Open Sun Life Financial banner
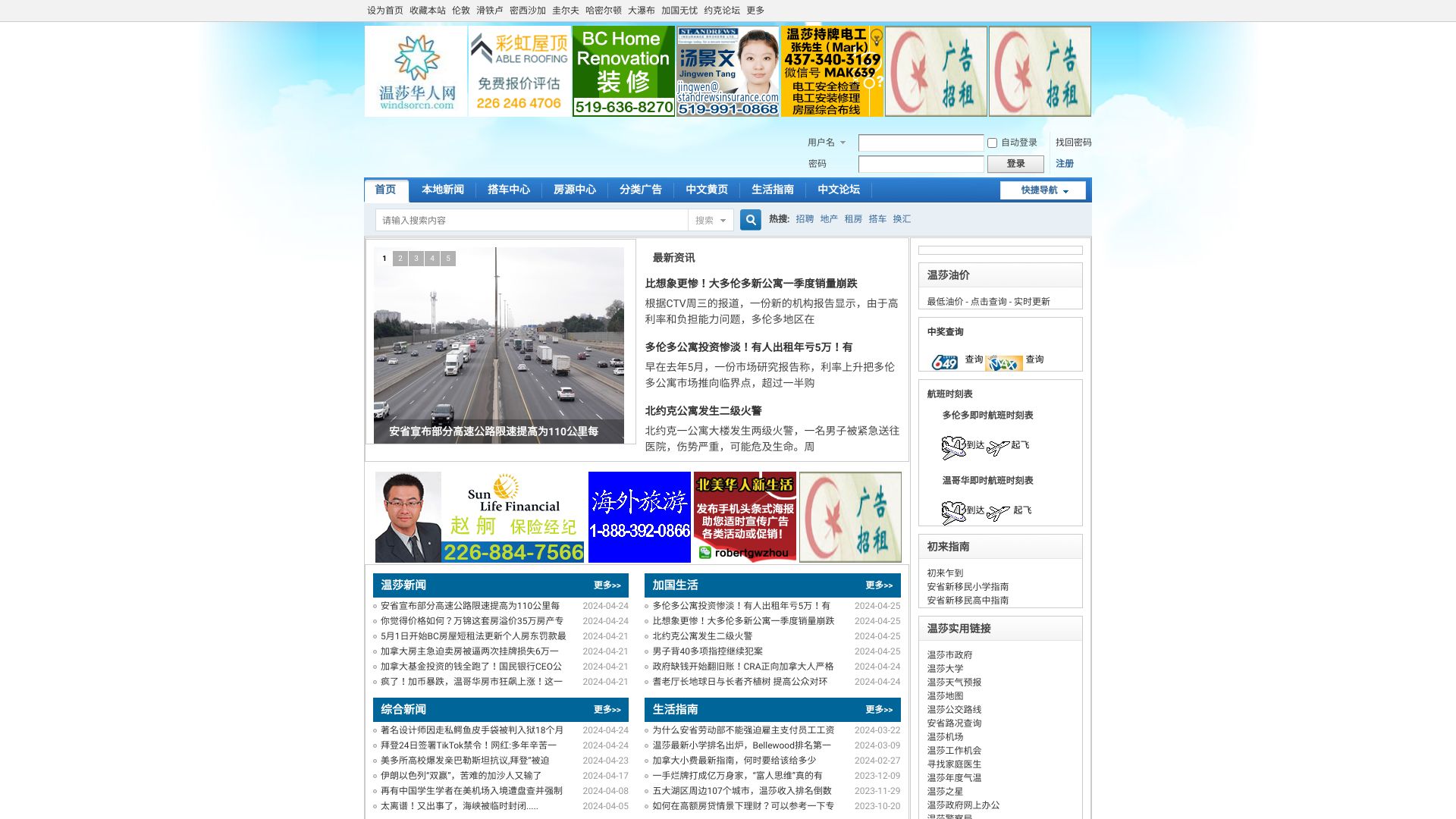Image resolution: width=1456 pixels, height=819 pixels. click(x=480, y=517)
